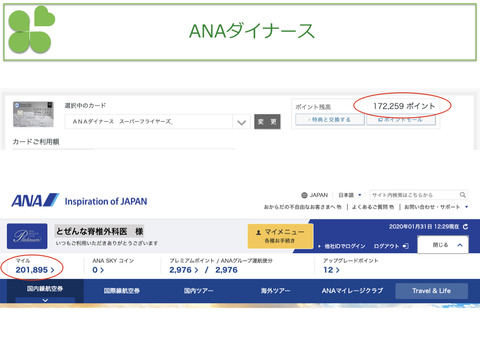Open アップグレードポイント 12 link
Viewport: 480px width, 360px height.
click(331, 270)
